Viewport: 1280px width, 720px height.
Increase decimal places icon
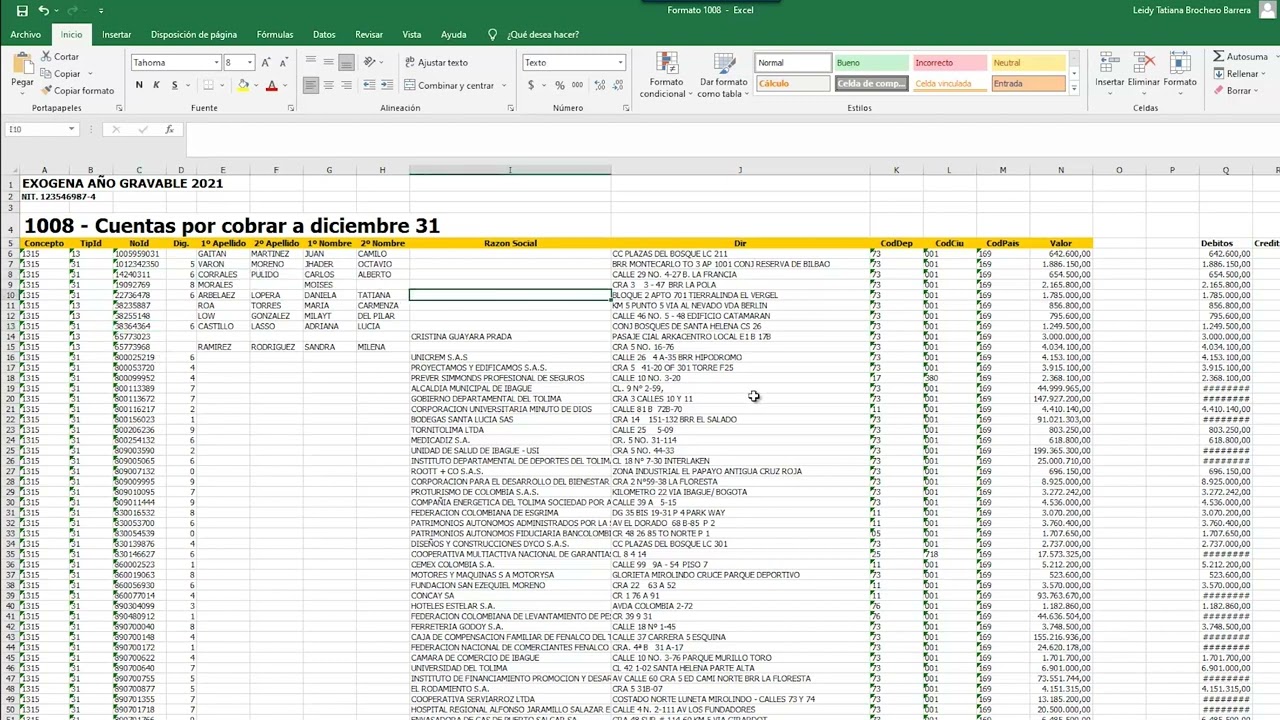pyautogui.click(x=600, y=86)
